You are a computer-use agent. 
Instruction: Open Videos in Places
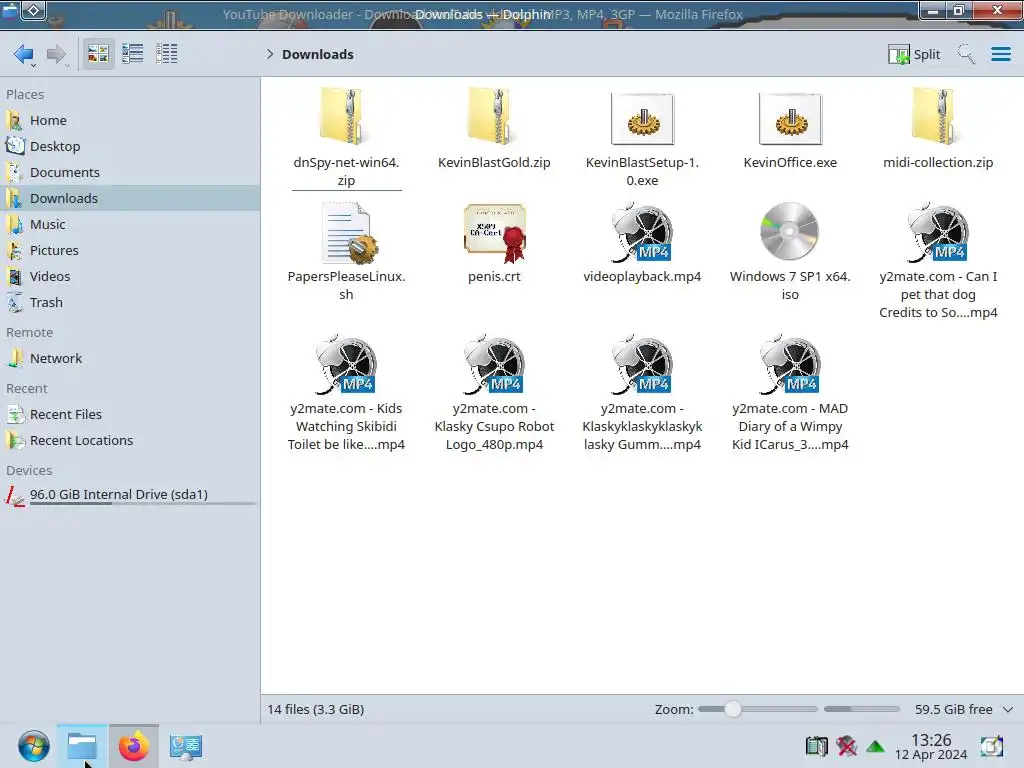(x=131, y=276)
